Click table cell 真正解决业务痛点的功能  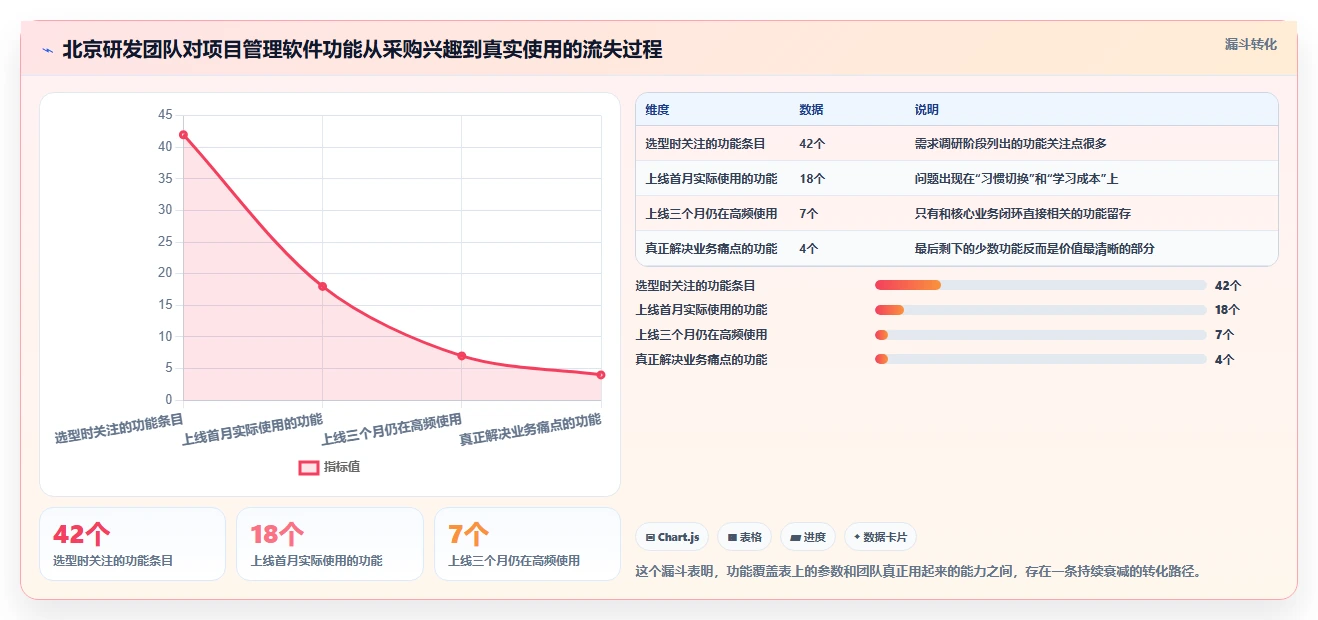pos(711,249)
